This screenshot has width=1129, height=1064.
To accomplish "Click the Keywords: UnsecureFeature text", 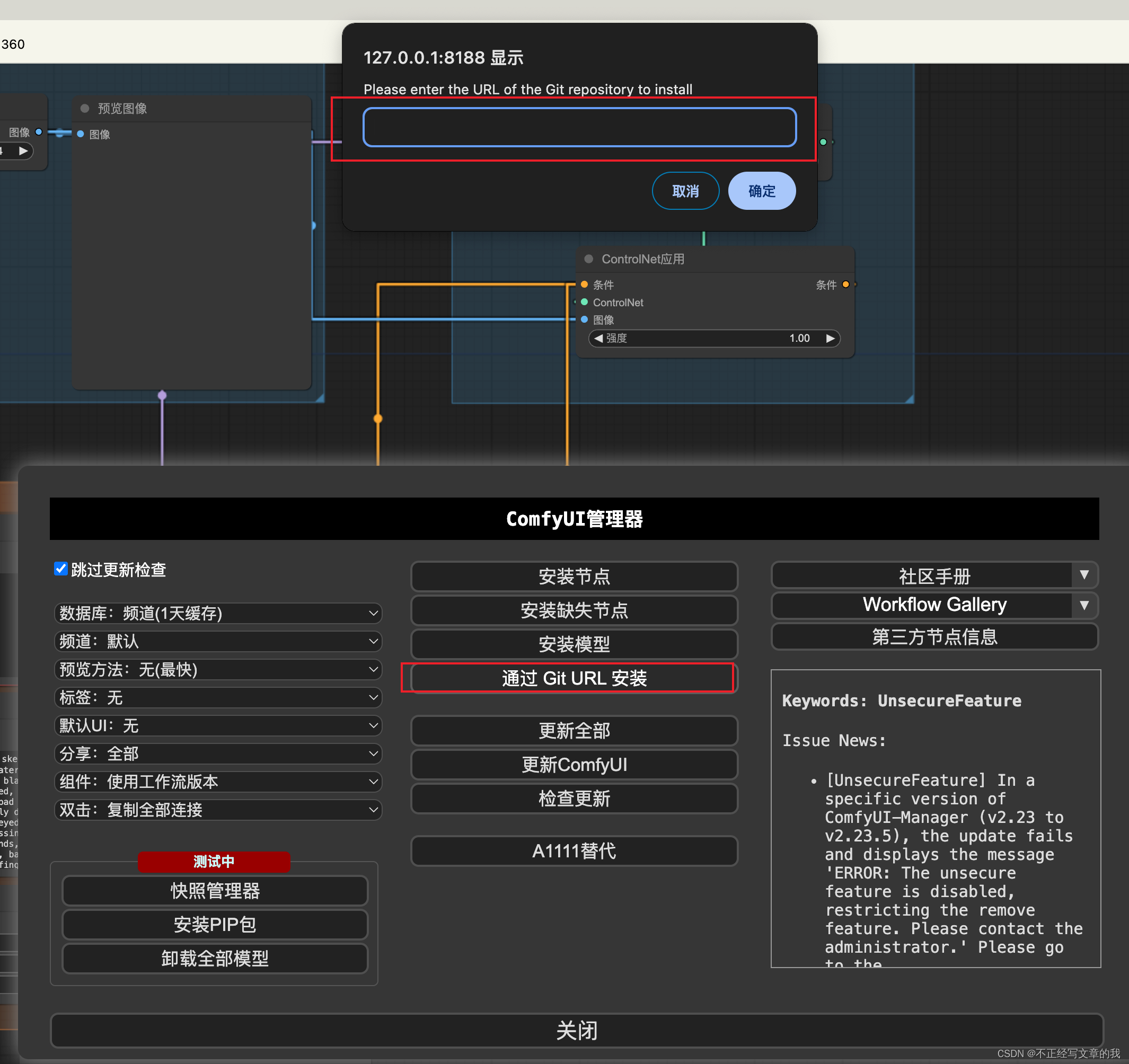I will coord(901,701).
